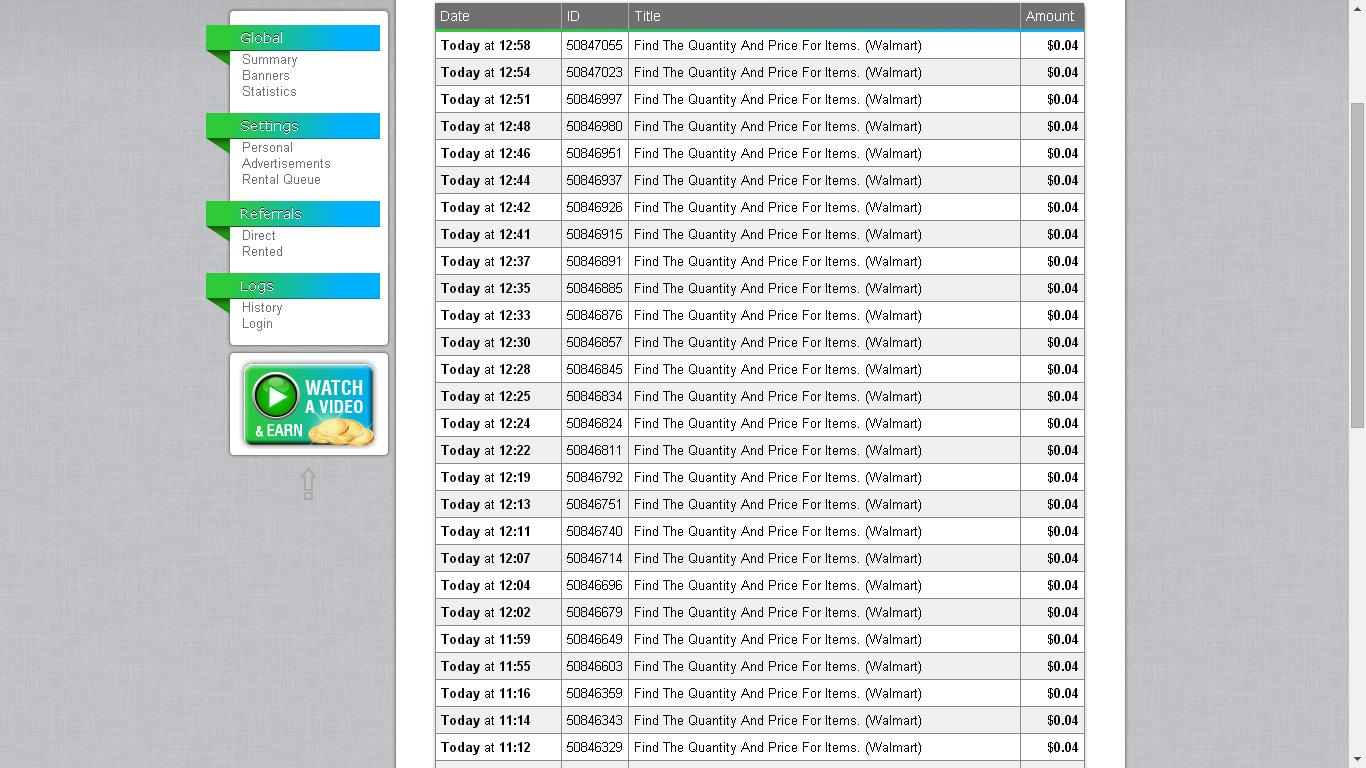Click the title in row 50846876
1366x768 pixels.
pyautogui.click(x=778, y=315)
